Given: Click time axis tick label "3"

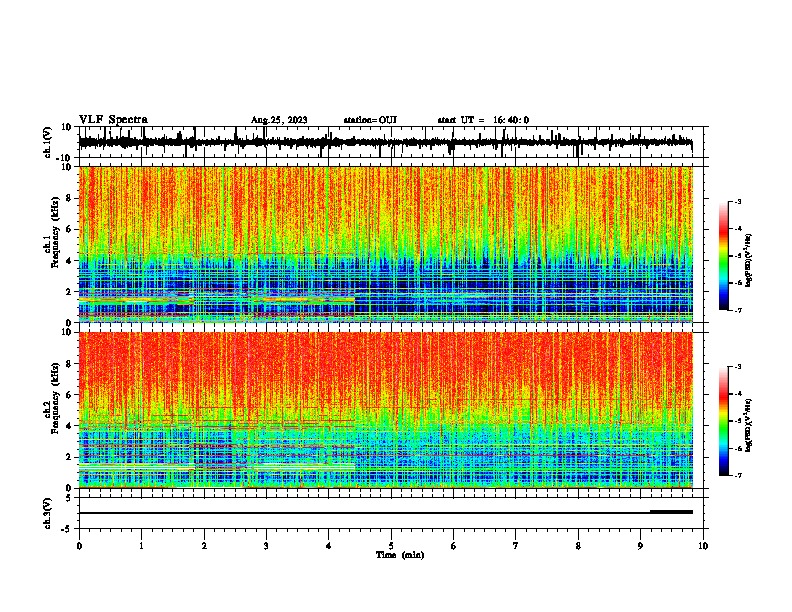Looking at the screenshot, I should (x=266, y=546).
